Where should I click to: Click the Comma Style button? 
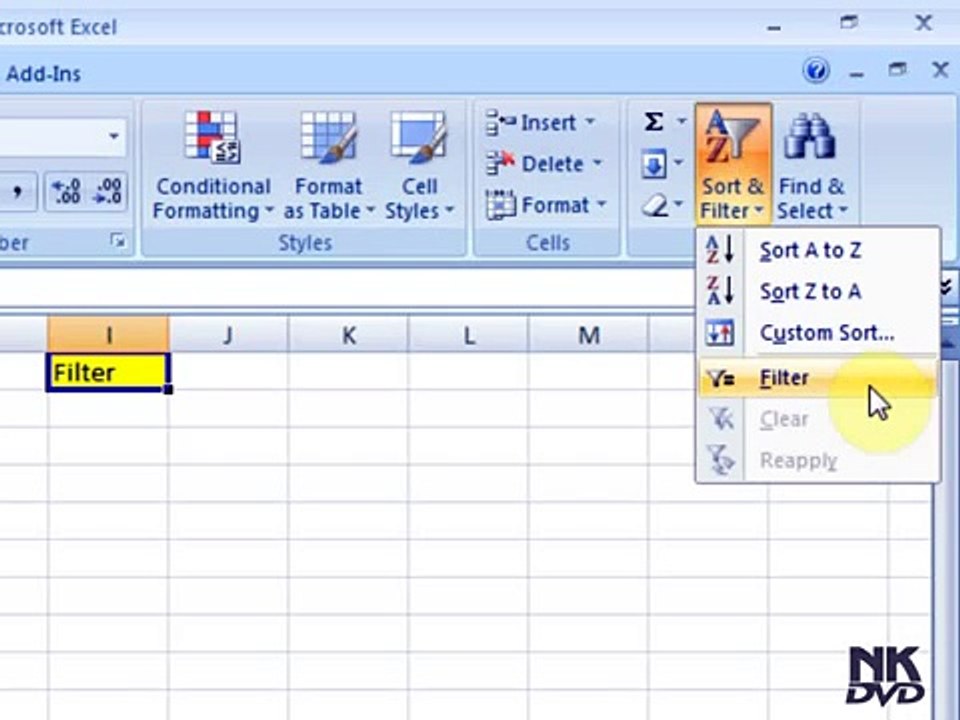click(17, 192)
